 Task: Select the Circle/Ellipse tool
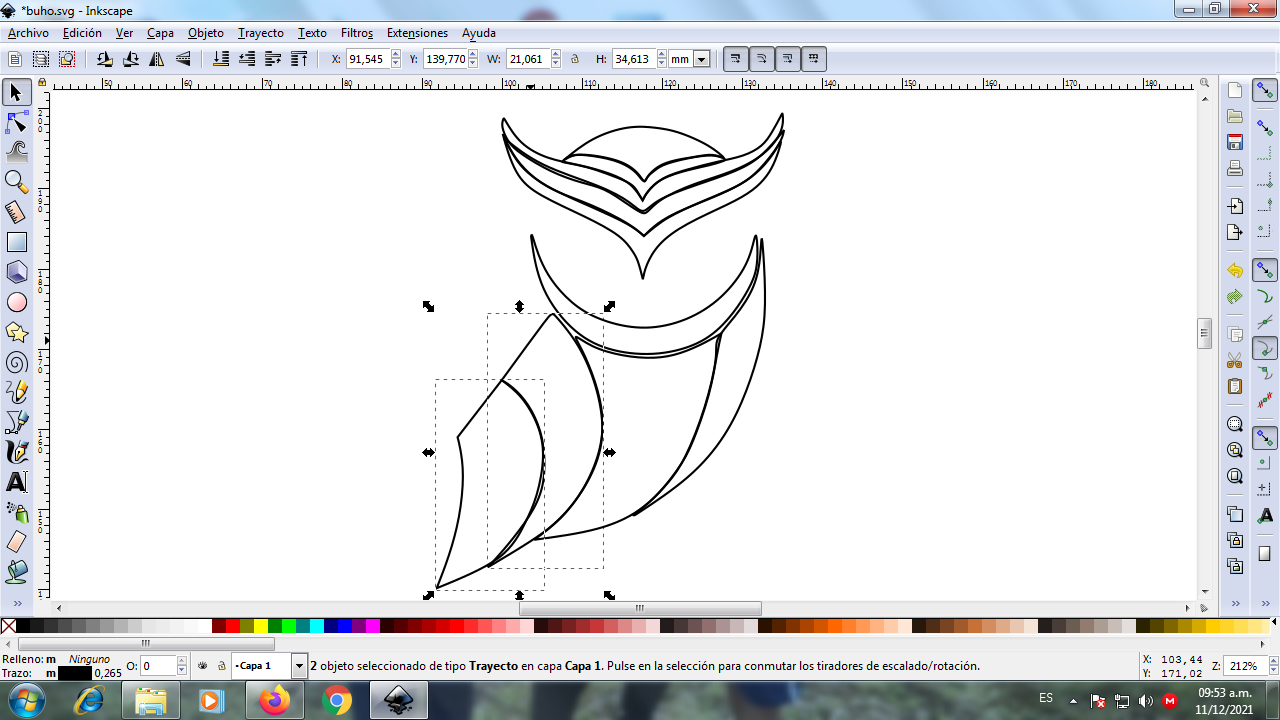pos(16,302)
